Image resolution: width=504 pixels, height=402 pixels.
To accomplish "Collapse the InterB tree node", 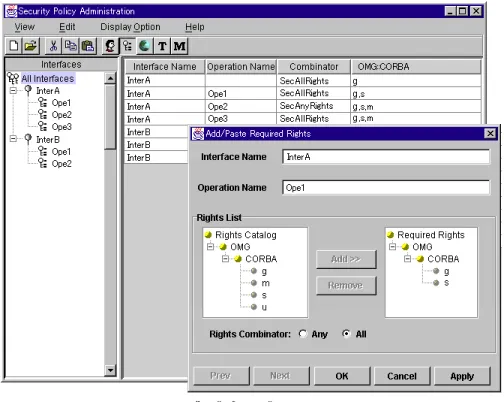I will coord(13,139).
